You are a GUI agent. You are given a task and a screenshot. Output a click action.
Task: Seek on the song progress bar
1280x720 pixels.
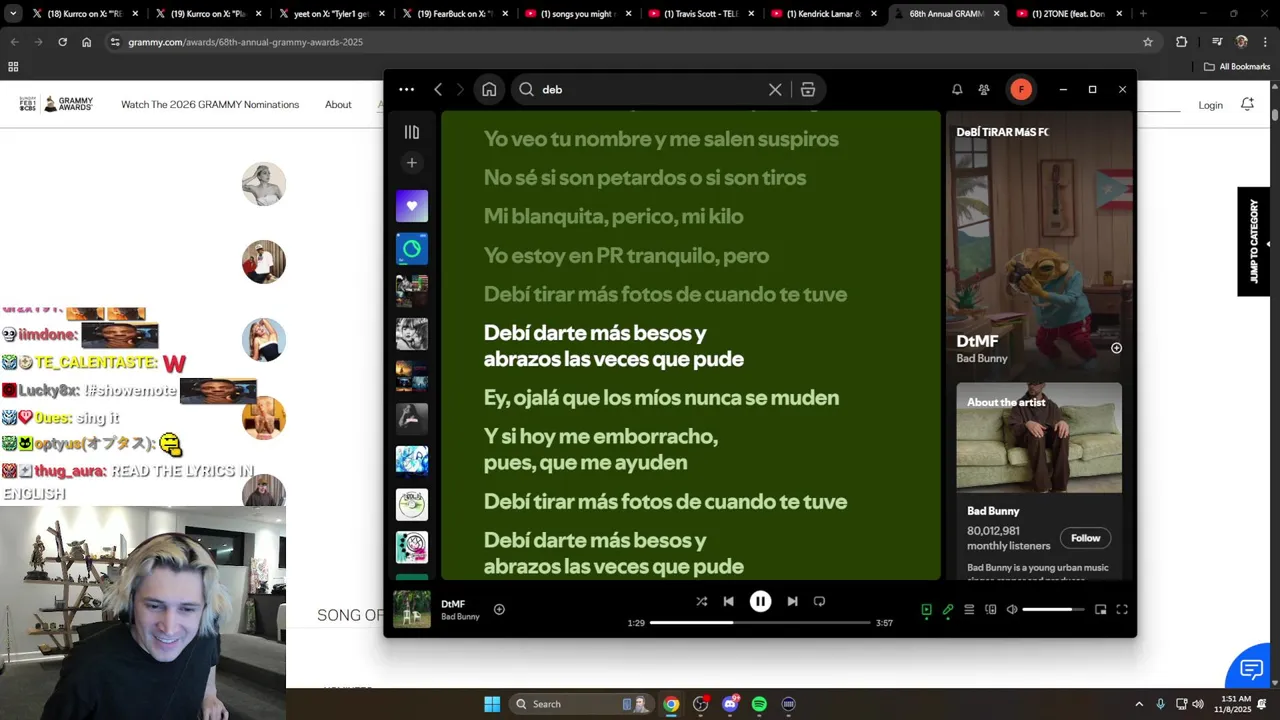[760, 622]
